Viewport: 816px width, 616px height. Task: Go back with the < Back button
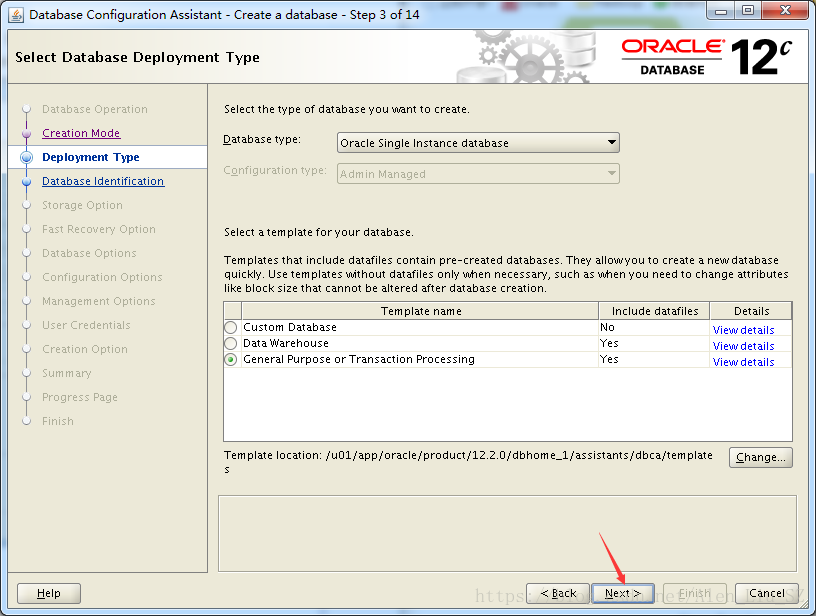click(x=558, y=593)
